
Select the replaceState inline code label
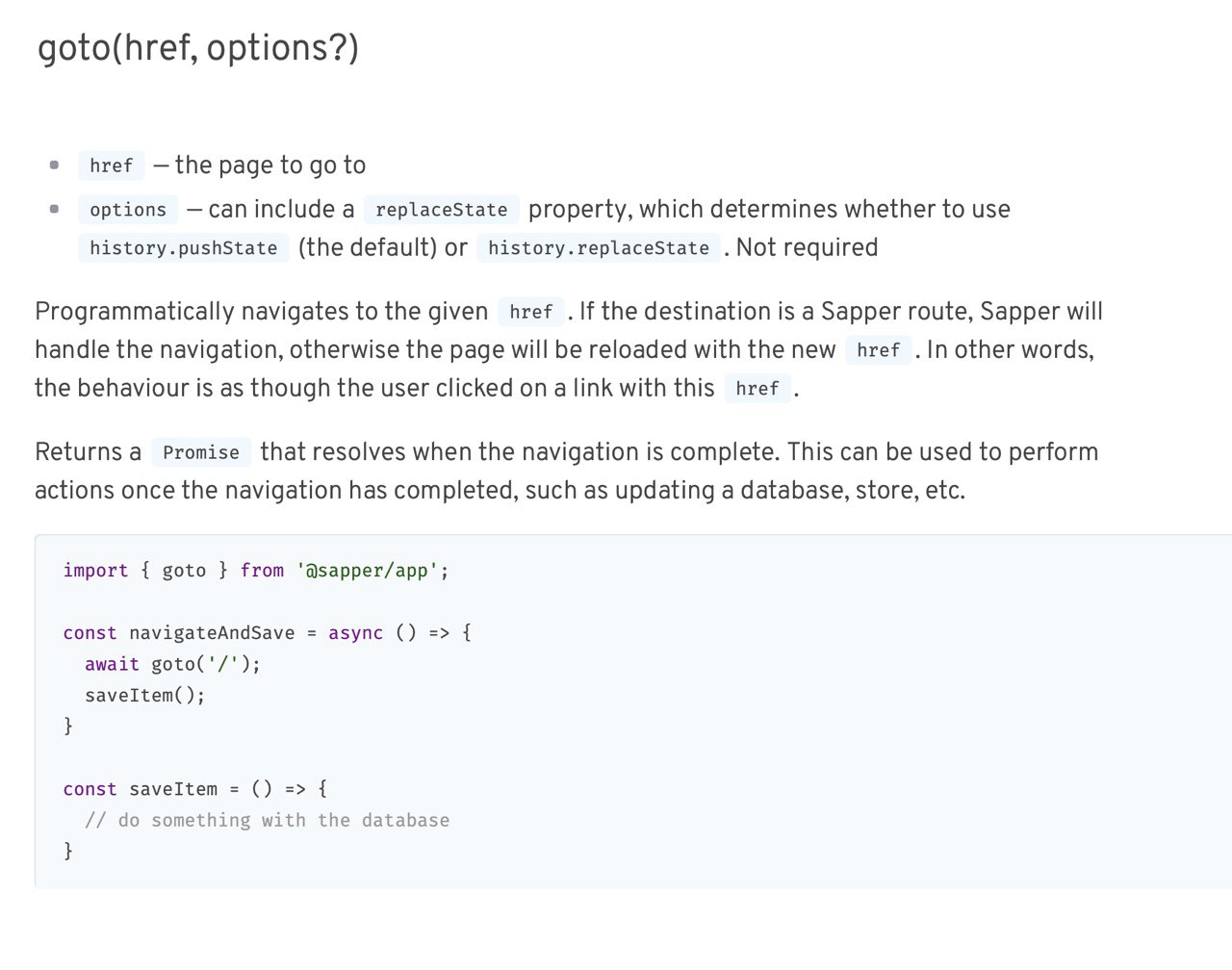(442, 210)
